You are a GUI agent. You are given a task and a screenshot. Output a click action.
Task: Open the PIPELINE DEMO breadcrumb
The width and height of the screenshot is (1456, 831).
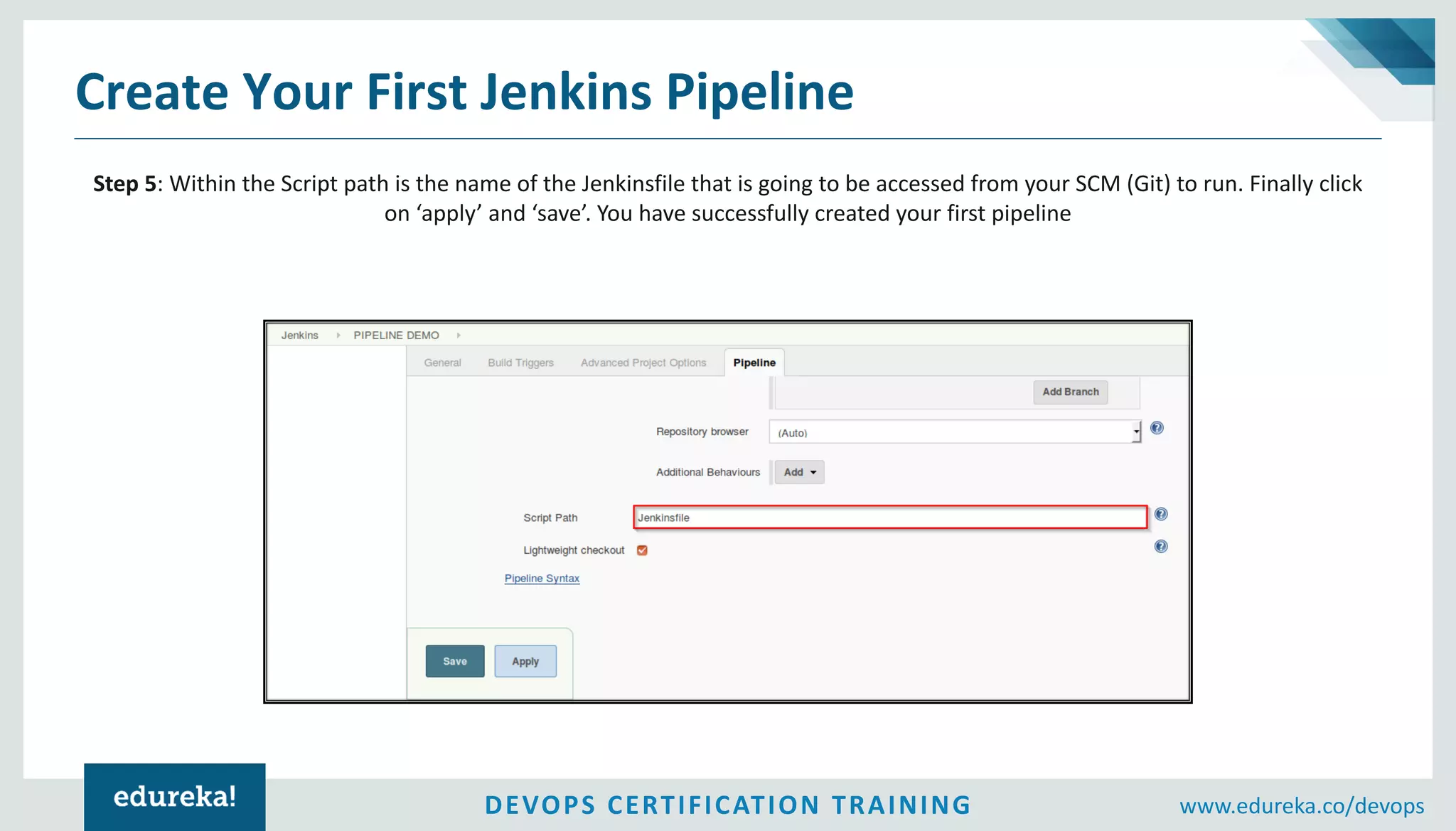[x=396, y=335]
